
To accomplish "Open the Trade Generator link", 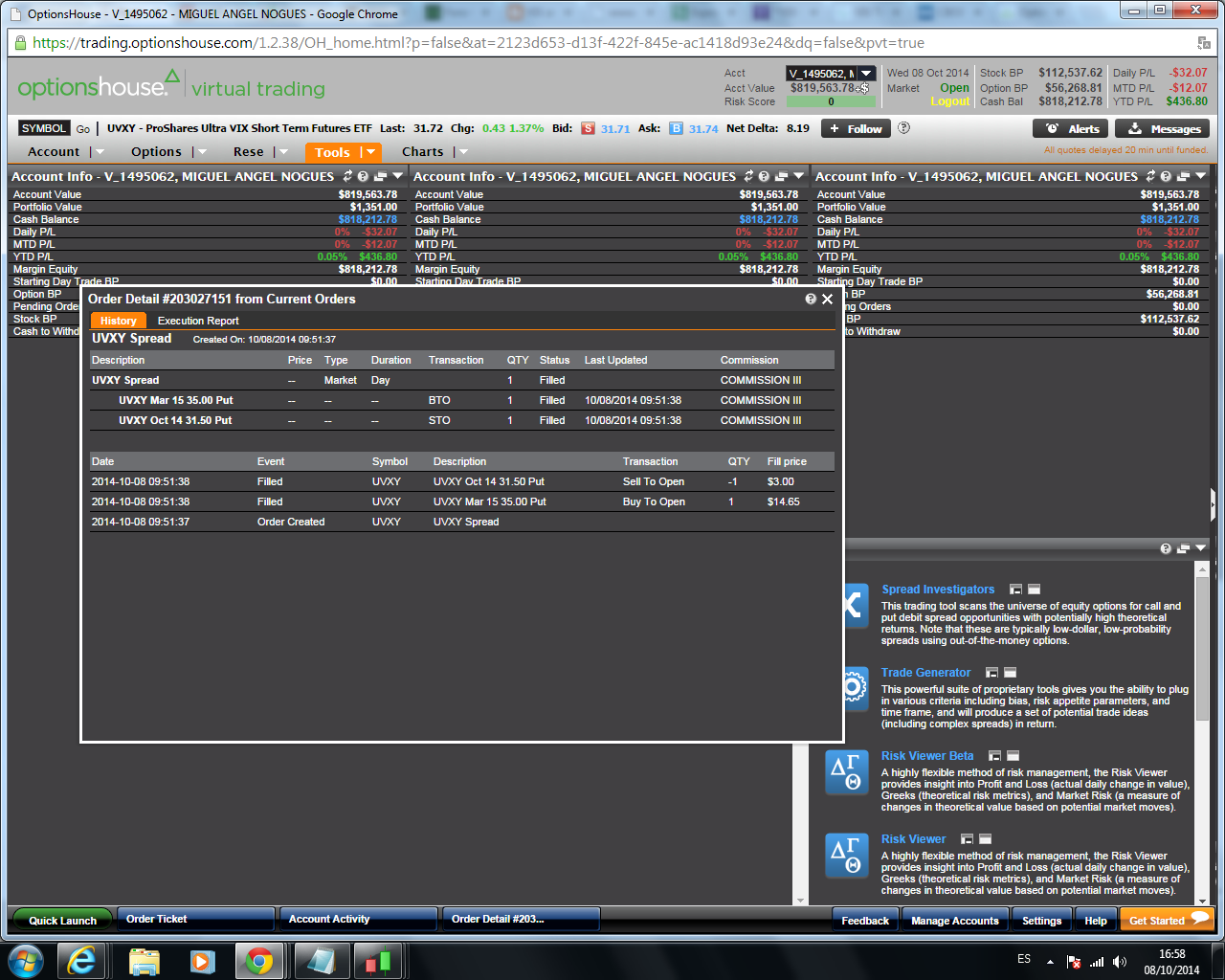I will click(x=925, y=673).
